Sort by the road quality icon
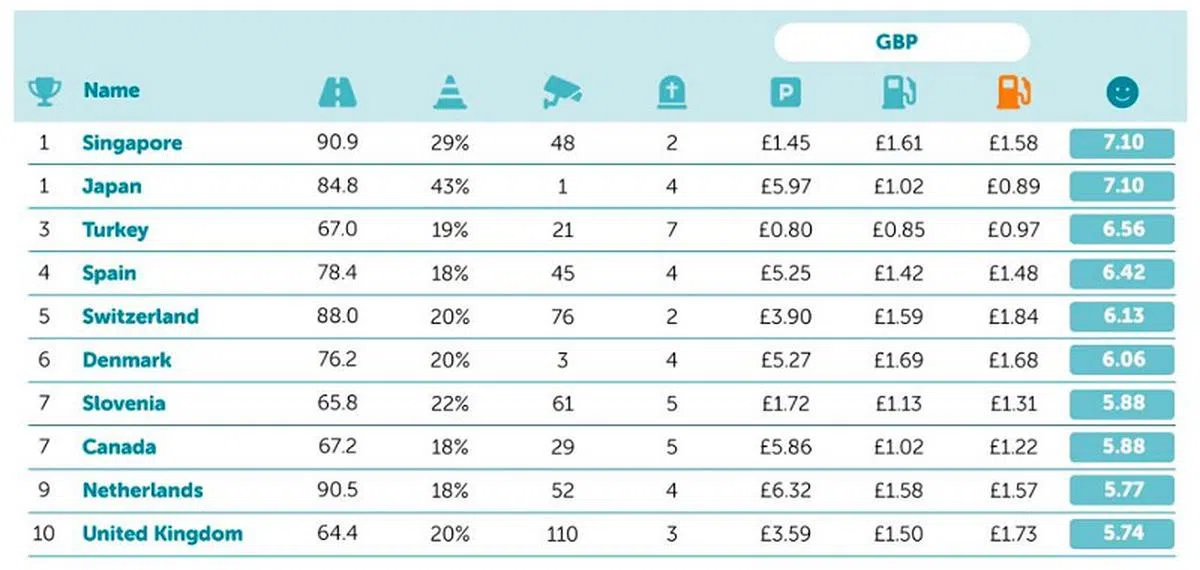 pos(337,92)
